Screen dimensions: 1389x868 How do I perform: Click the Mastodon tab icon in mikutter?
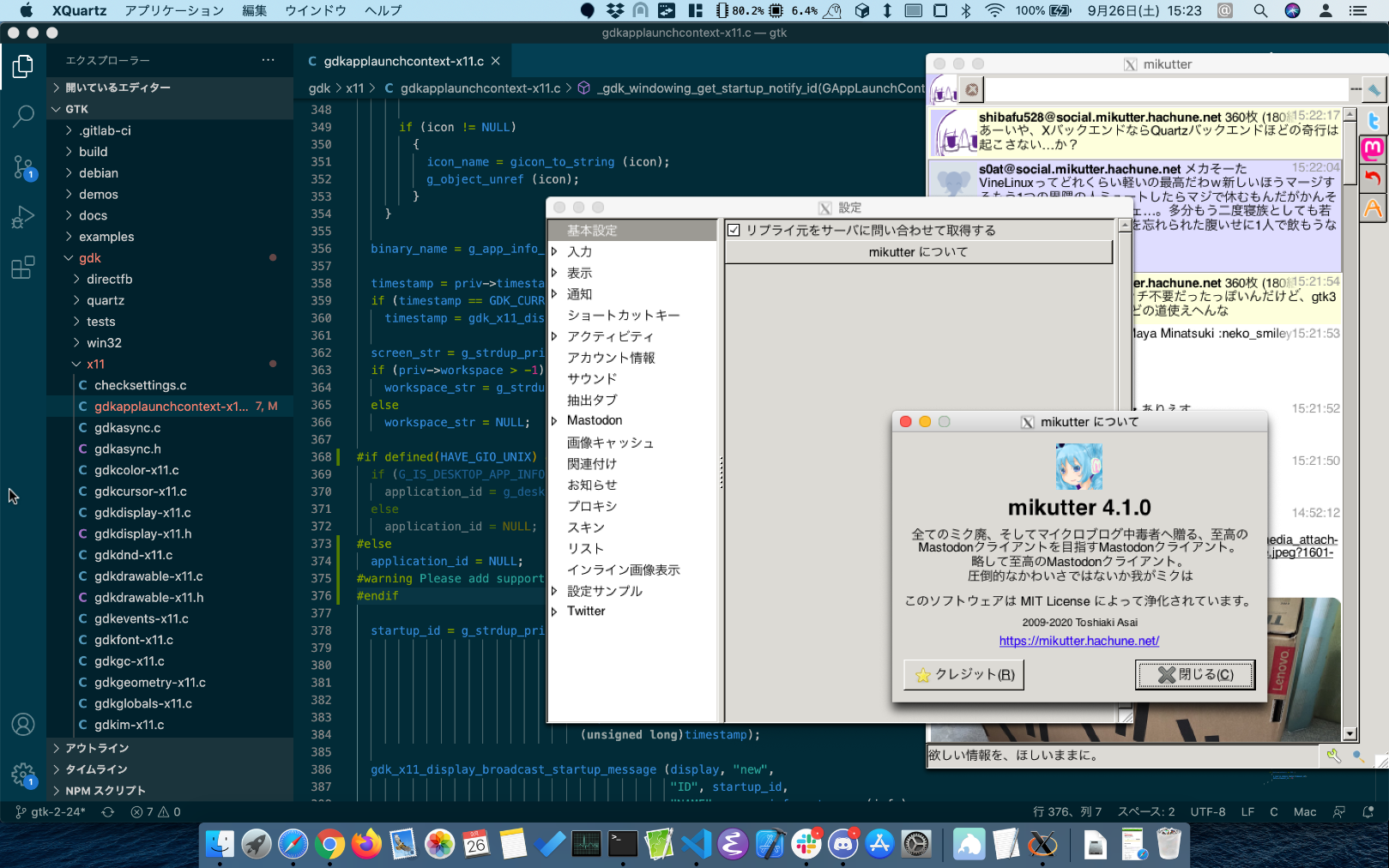1373,149
